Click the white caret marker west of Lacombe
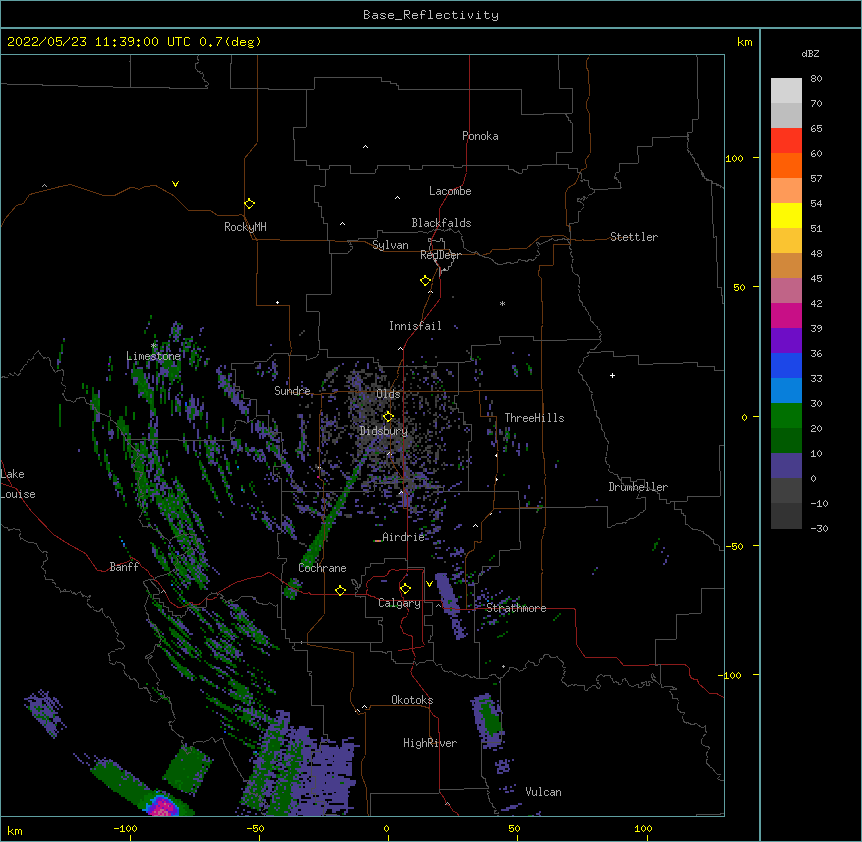The height and width of the screenshot is (842, 862). tap(397, 198)
